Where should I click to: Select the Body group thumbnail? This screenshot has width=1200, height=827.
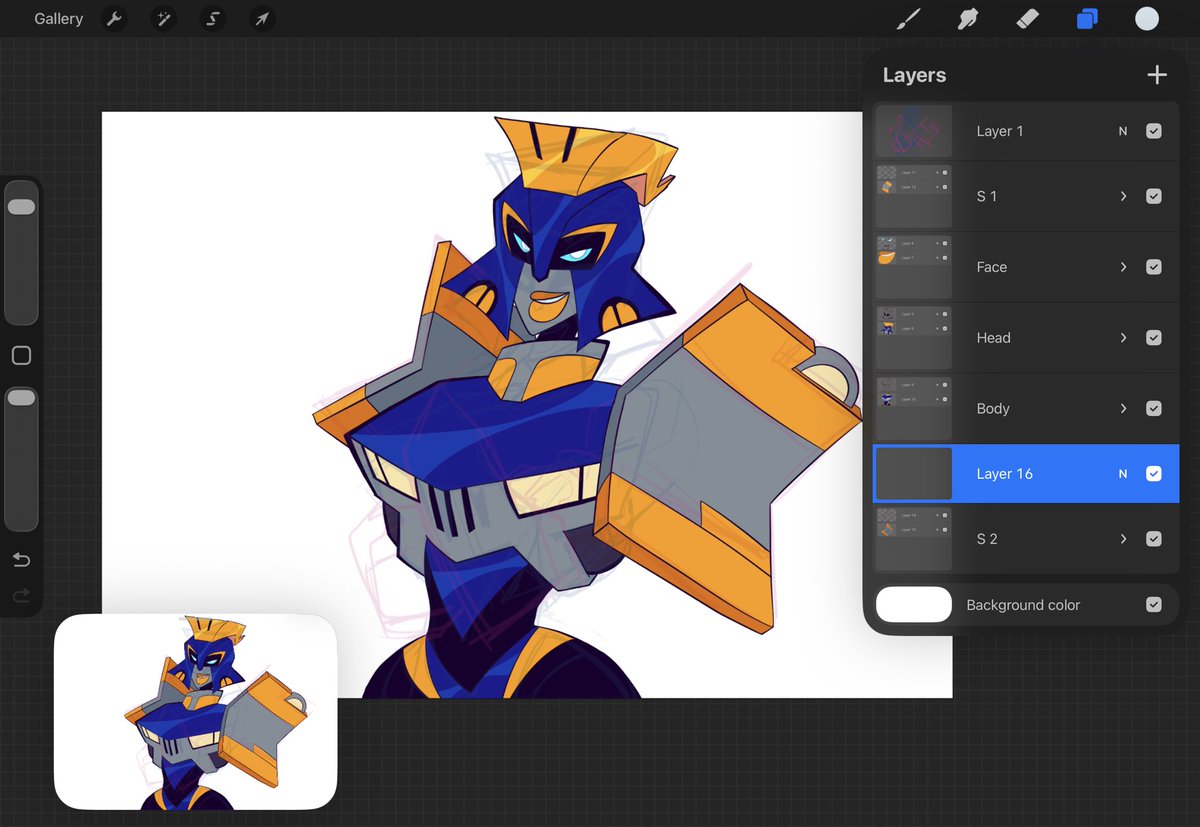point(914,408)
